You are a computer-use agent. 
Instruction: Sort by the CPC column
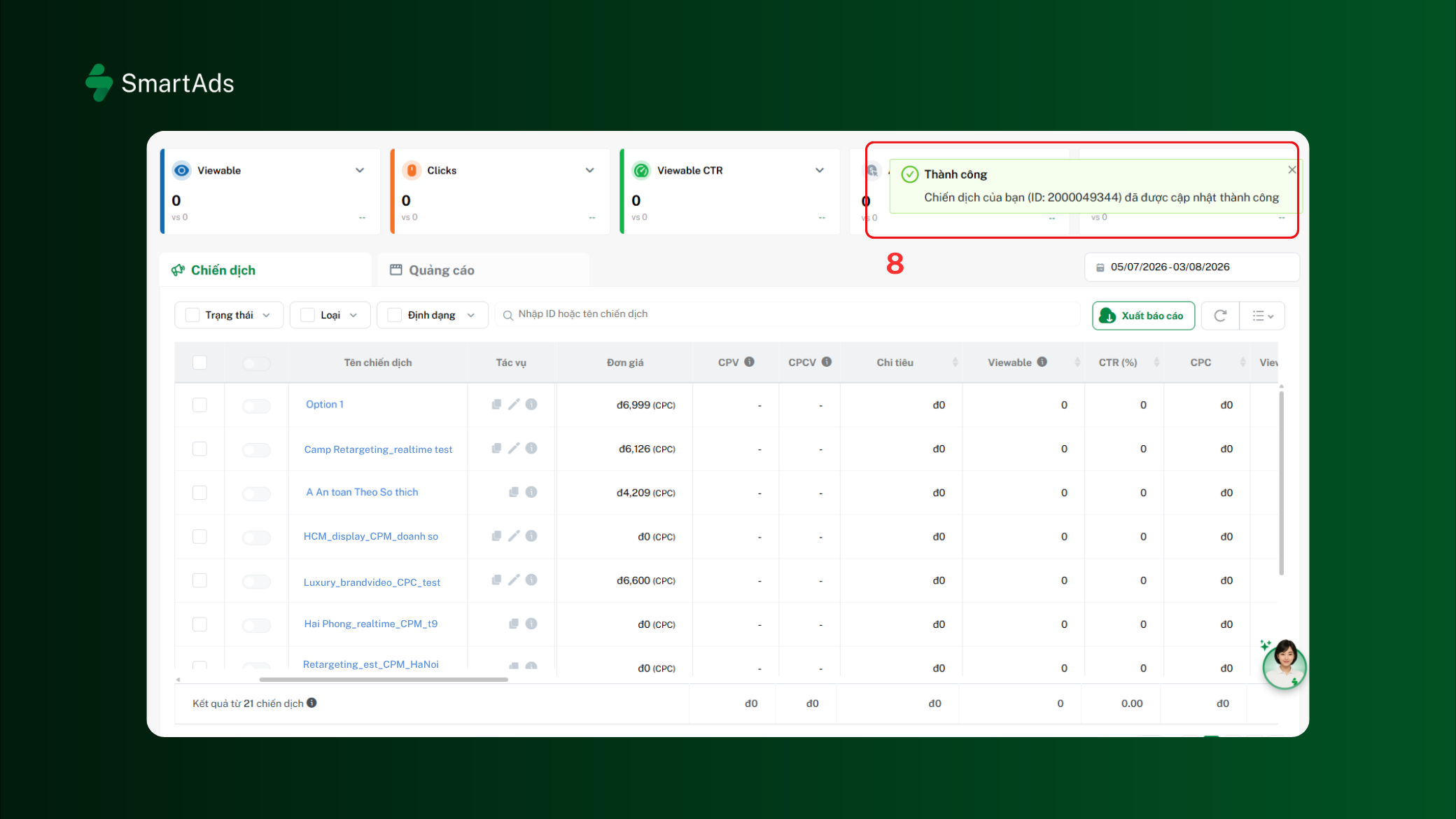(x=1242, y=363)
